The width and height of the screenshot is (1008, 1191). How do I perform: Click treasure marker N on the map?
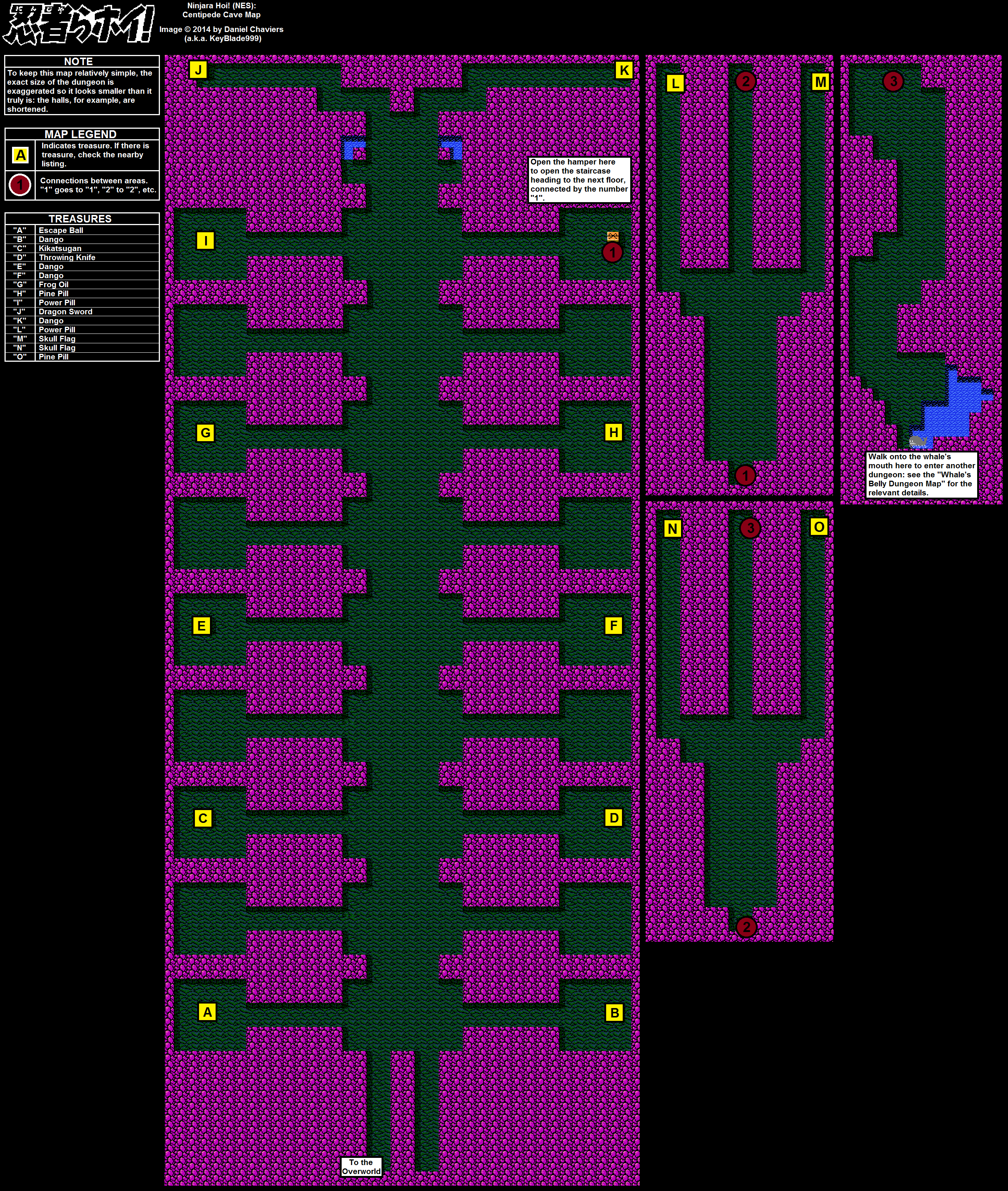672,528
